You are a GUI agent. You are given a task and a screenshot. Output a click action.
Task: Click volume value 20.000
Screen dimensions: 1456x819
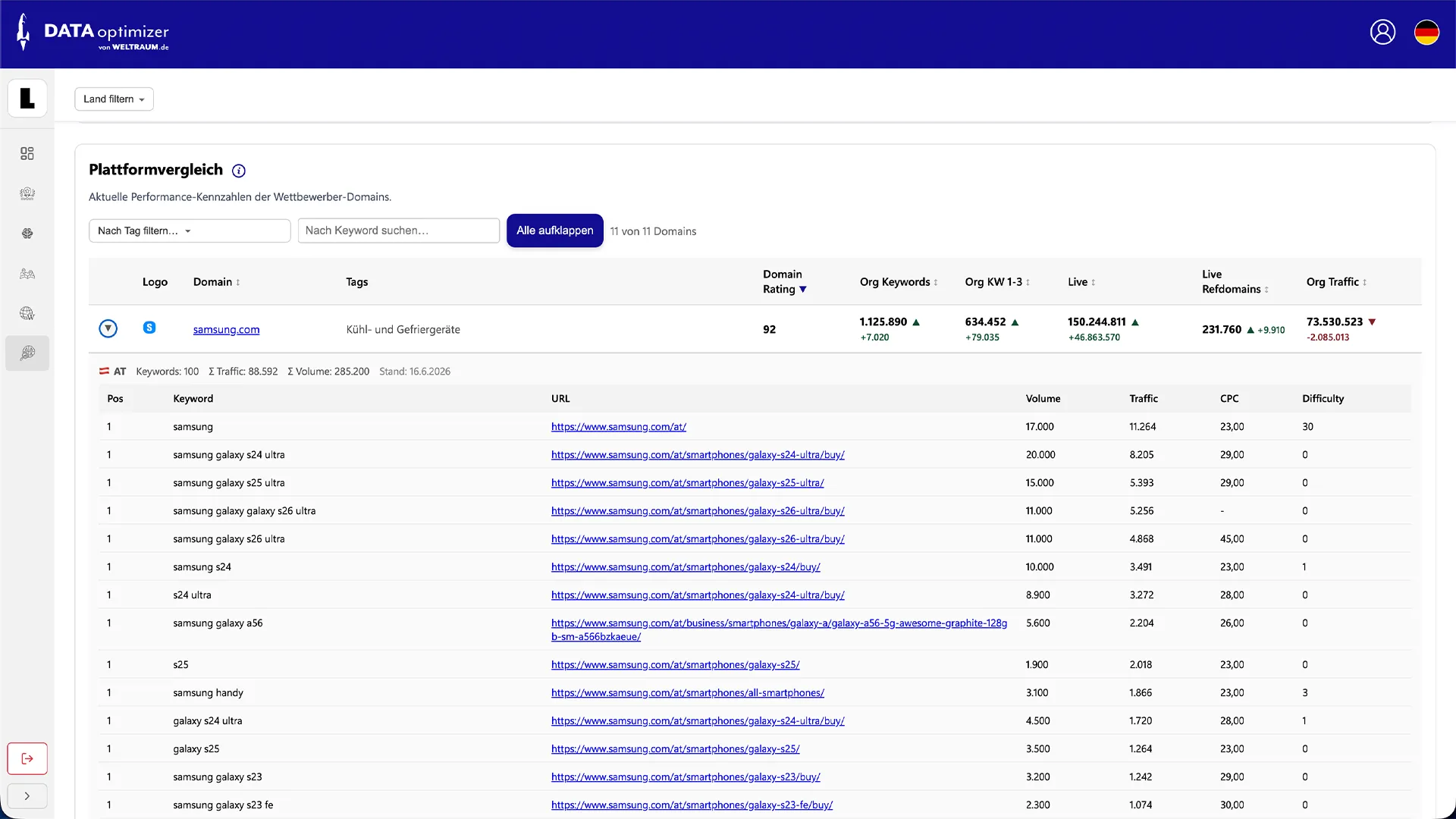click(x=1040, y=455)
